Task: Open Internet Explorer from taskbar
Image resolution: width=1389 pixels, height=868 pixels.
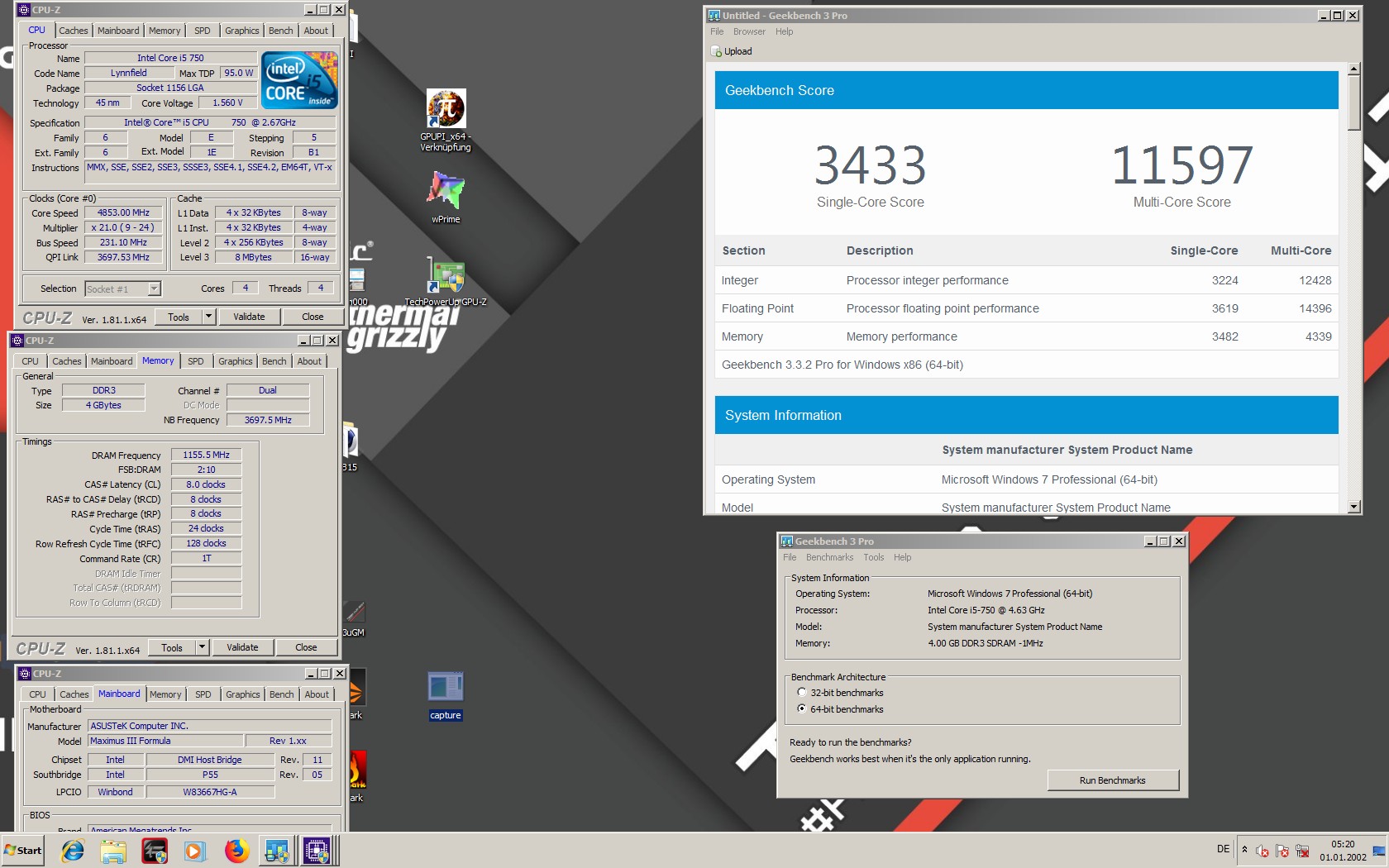Action: click(x=73, y=850)
